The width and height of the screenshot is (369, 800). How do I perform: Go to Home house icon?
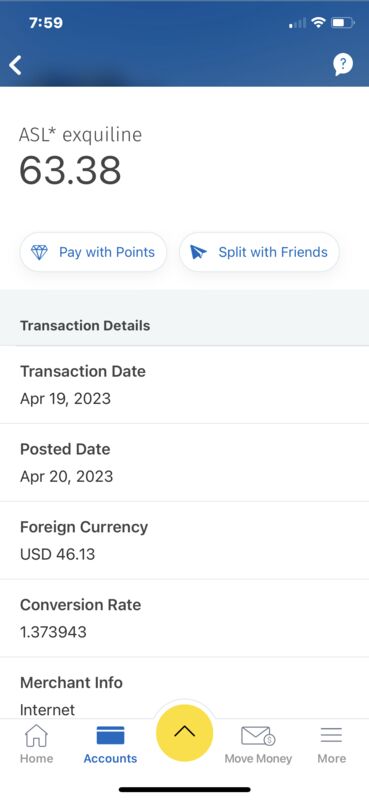36,736
